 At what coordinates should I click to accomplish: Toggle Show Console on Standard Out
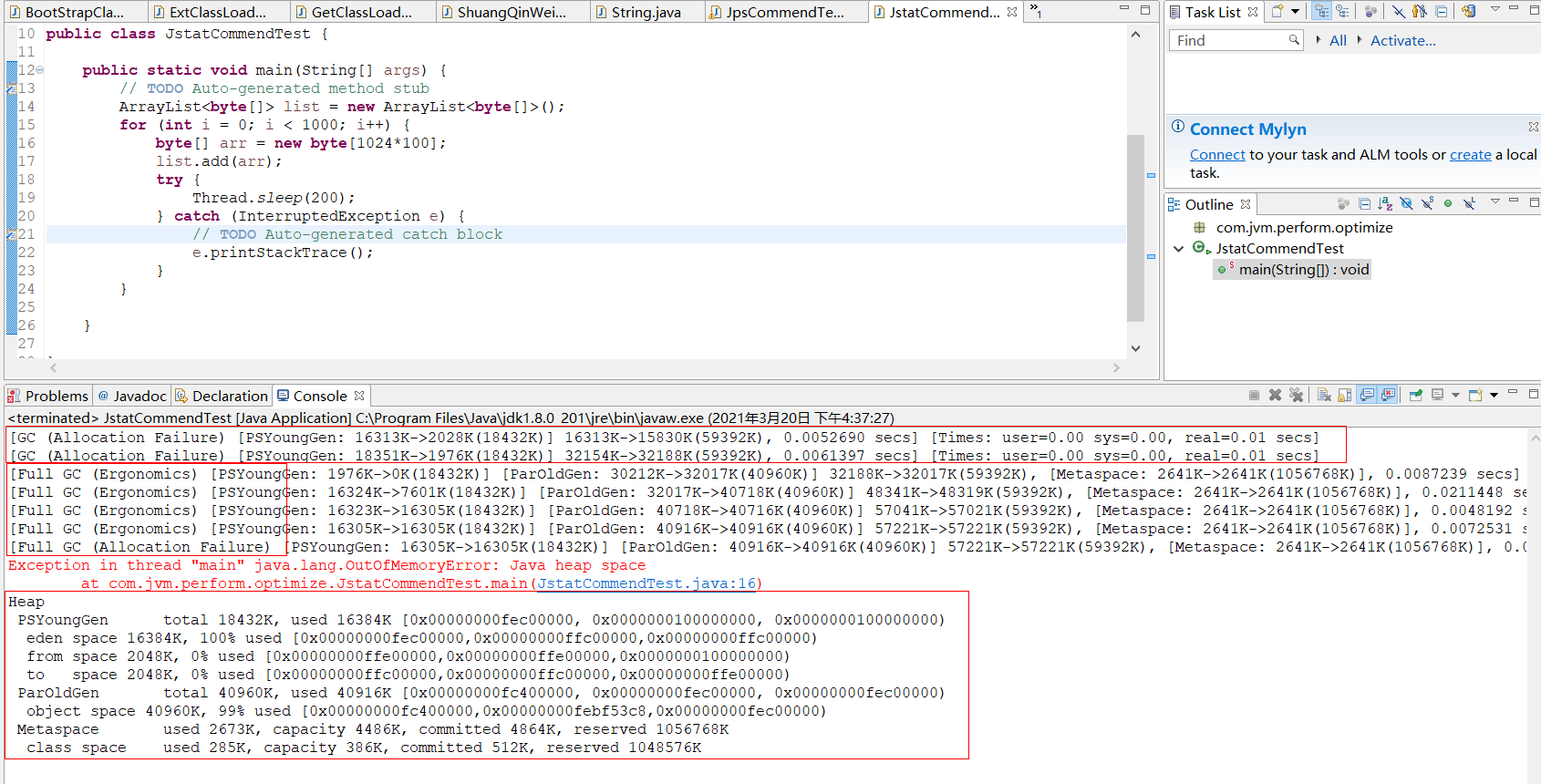[1367, 395]
